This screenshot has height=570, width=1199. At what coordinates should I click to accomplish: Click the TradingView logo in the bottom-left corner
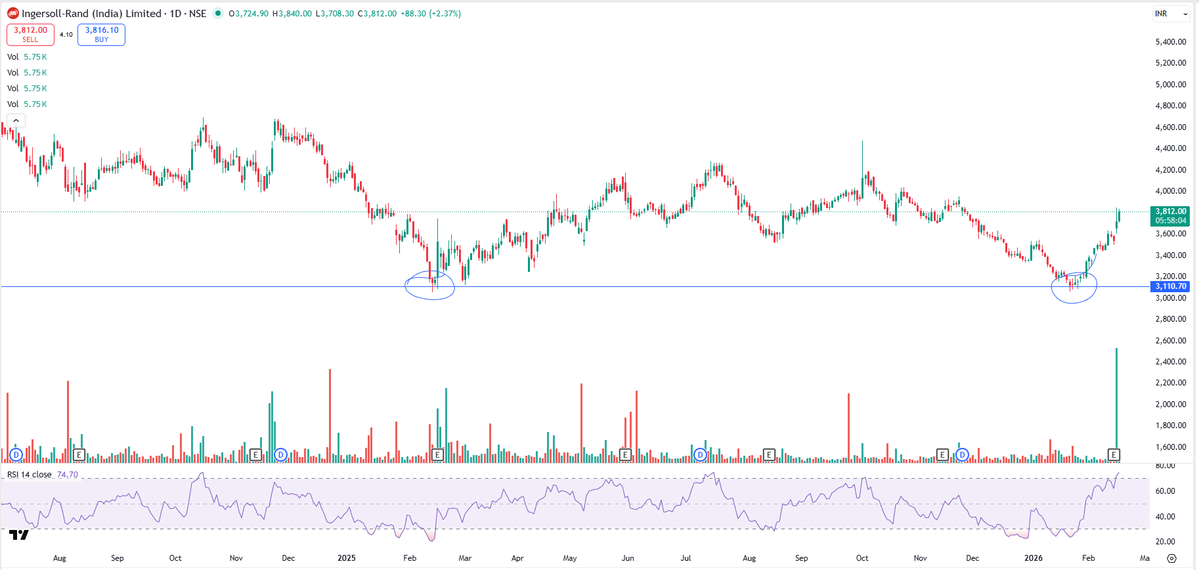point(18,534)
